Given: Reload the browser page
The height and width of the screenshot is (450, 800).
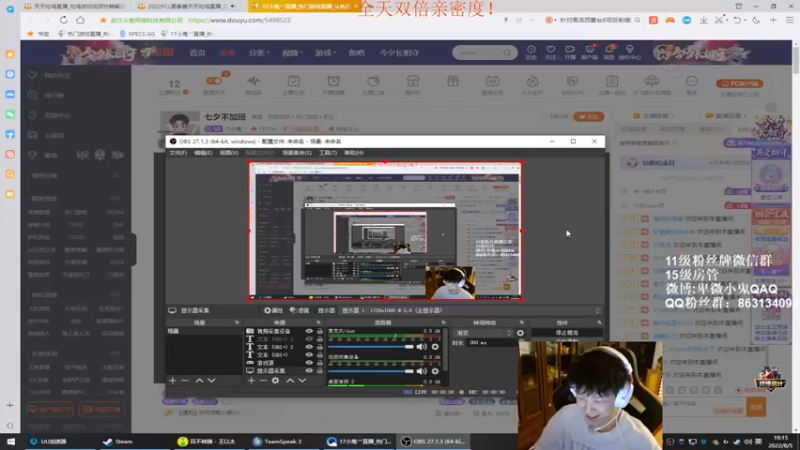Looking at the screenshot, I should click(63, 20).
